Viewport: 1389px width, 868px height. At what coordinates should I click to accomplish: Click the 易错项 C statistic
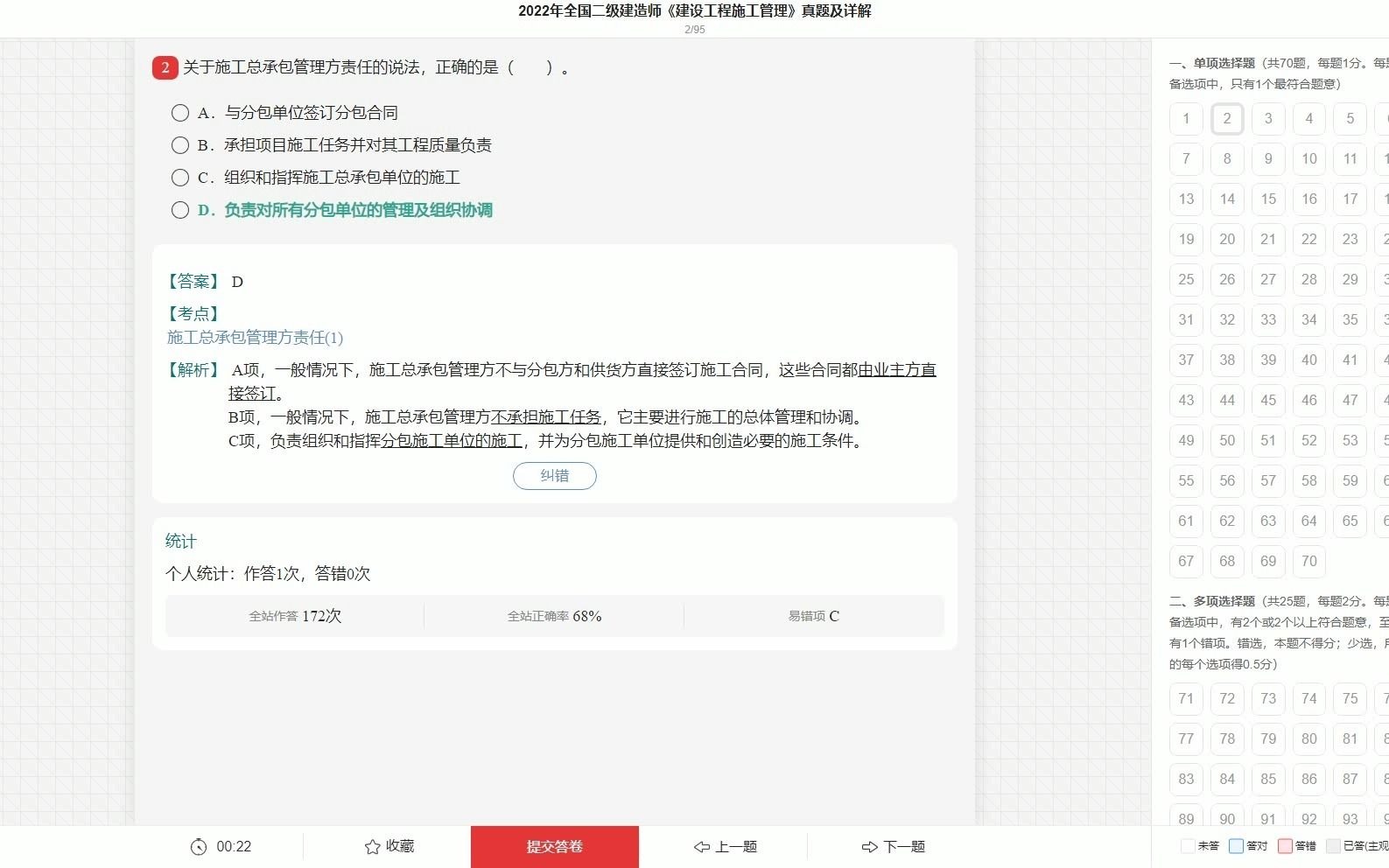tap(813, 616)
